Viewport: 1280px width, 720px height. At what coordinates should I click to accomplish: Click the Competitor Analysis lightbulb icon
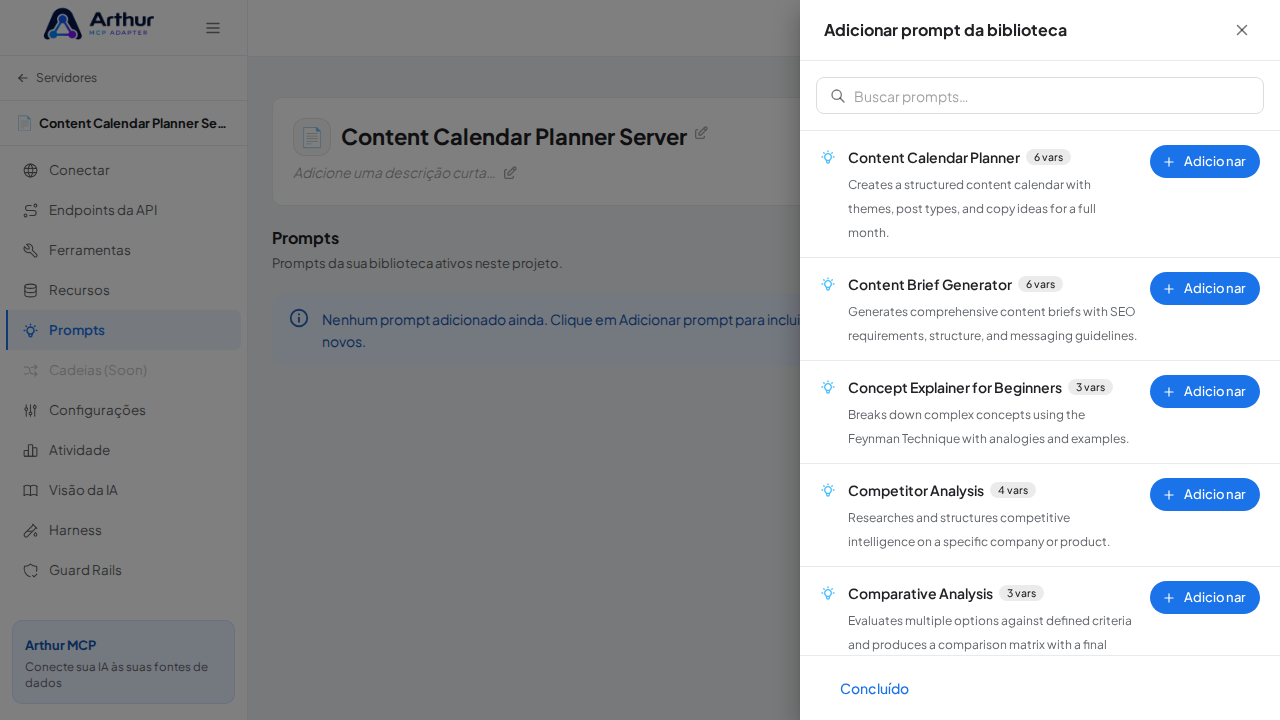(x=828, y=490)
